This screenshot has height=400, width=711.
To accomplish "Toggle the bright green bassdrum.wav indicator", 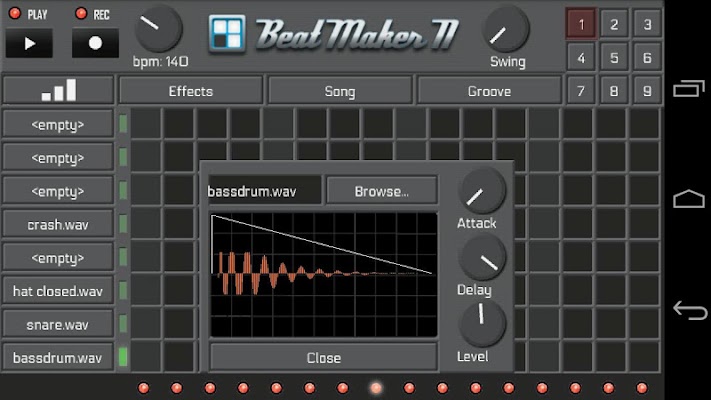I will [x=123, y=357].
